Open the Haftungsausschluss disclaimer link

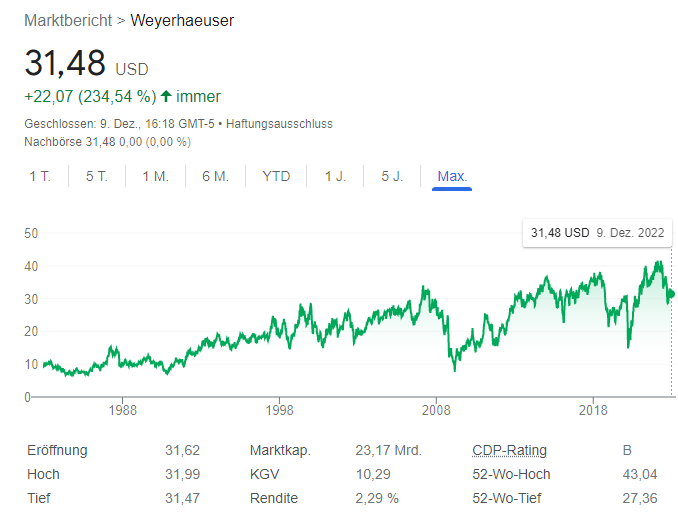click(280, 124)
